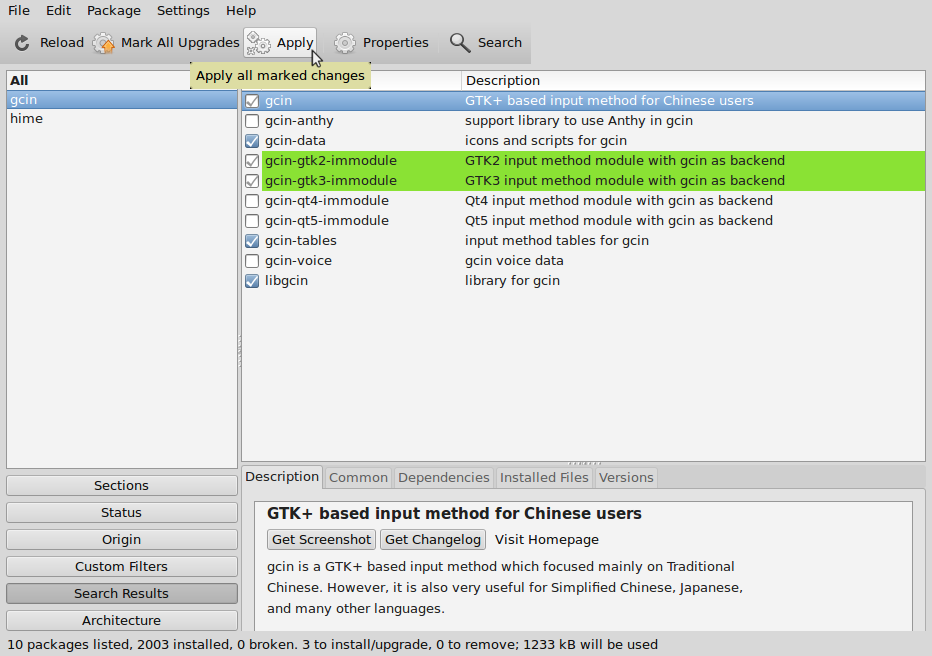Viewport: 932px width, 656px height.
Task: Select the 'hime' search entry in left list
Action: [x=122, y=119]
